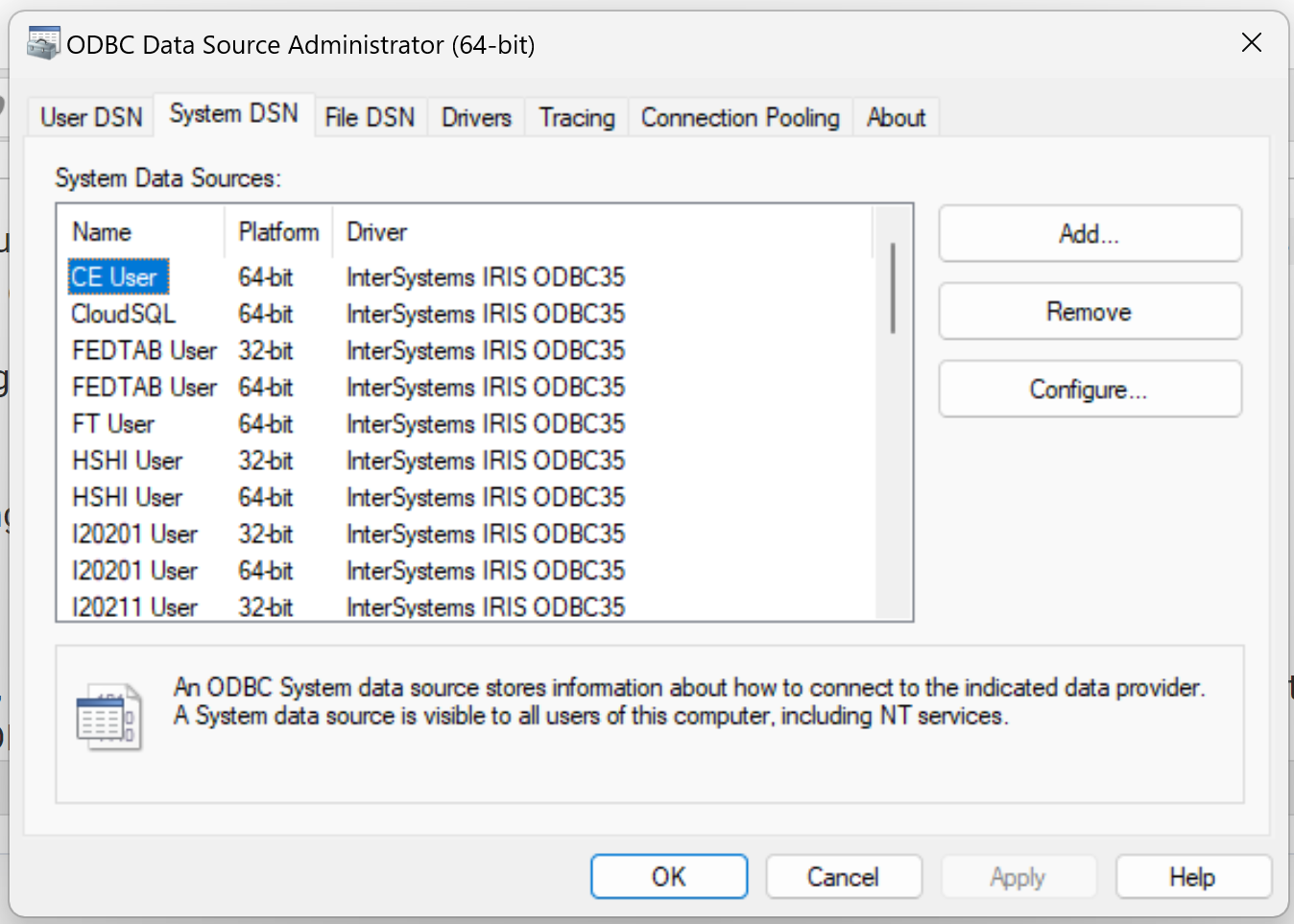Open Help for this dialog

(x=1192, y=877)
